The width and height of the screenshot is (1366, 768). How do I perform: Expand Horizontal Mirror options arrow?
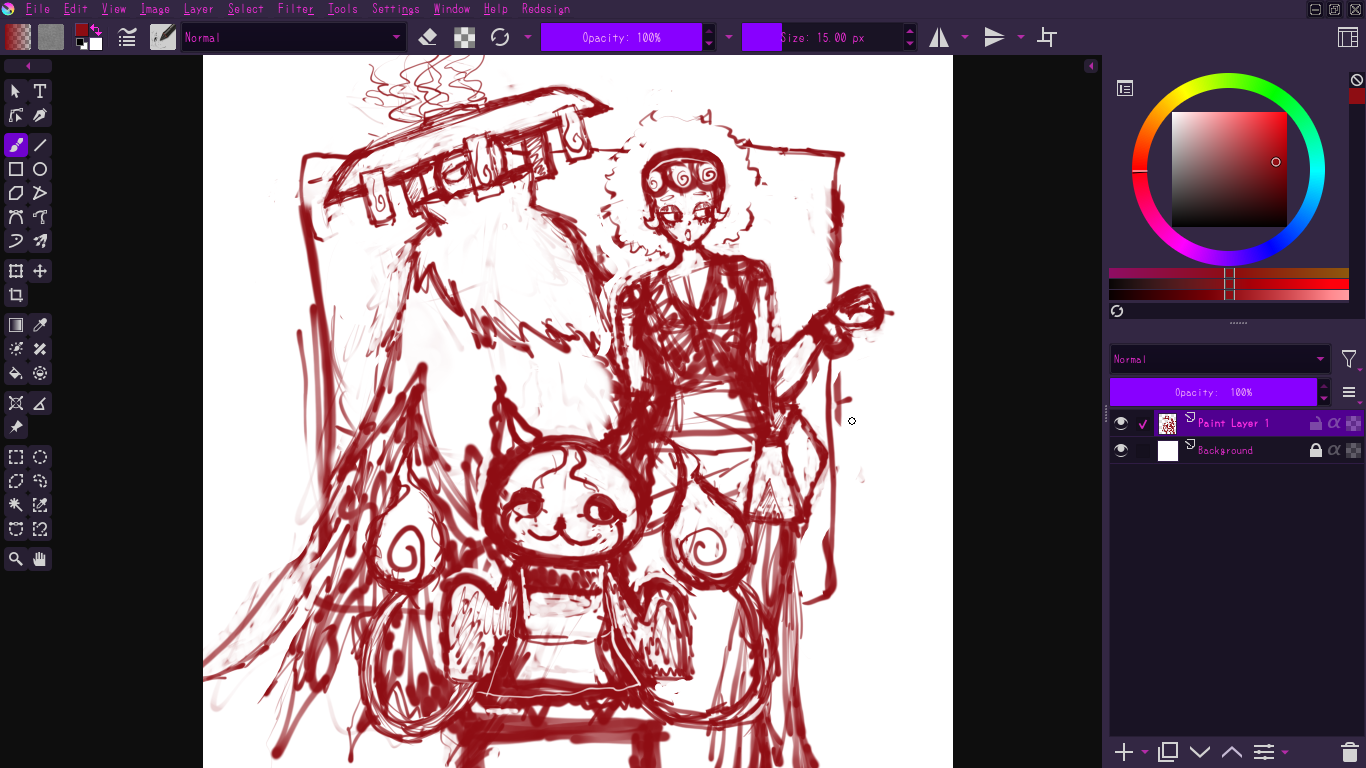click(965, 37)
